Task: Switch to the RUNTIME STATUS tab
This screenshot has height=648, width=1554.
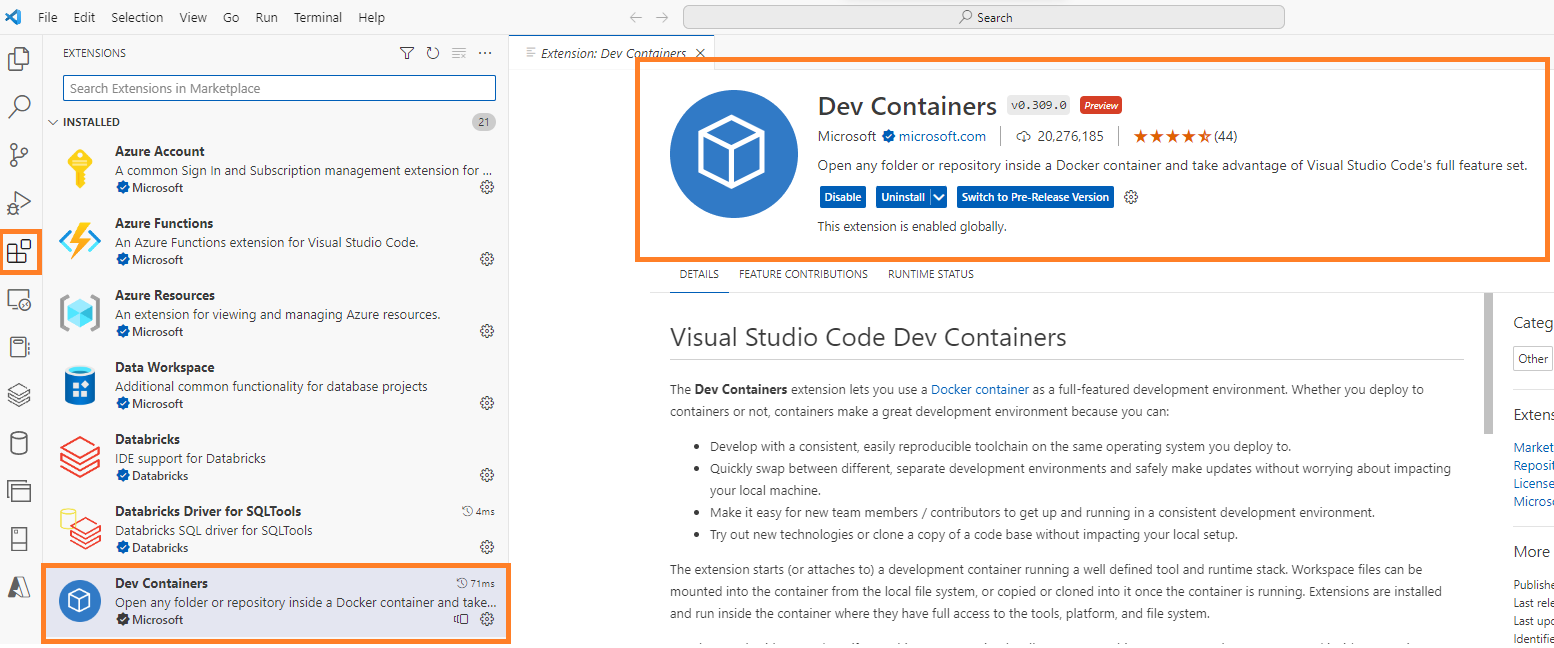Action: [930, 274]
